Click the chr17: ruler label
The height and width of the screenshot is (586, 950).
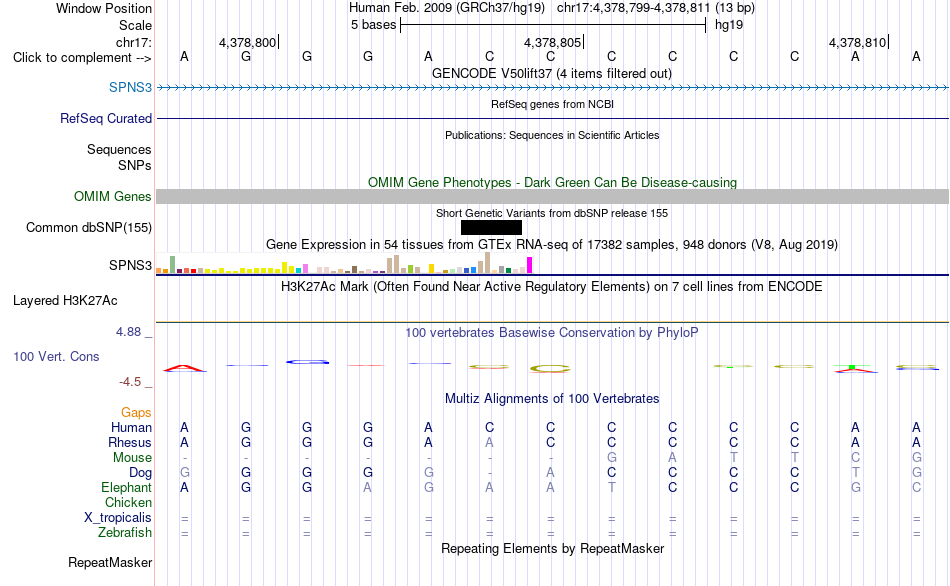coord(134,42)
